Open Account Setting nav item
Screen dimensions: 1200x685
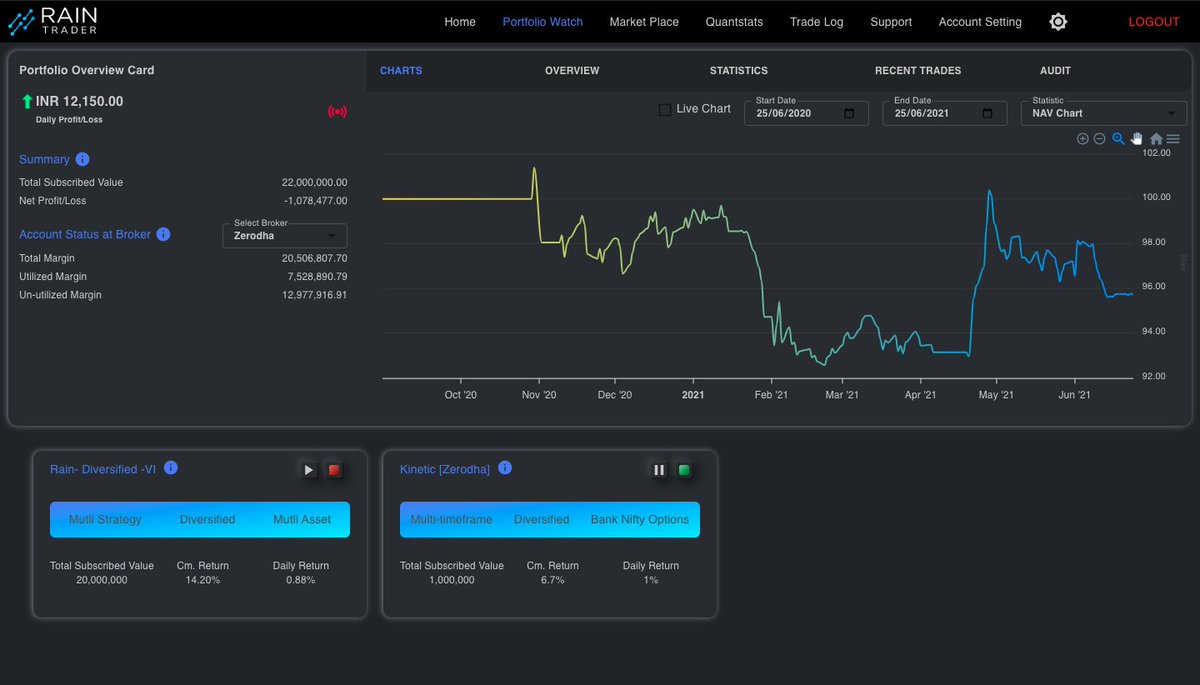pos(980,22)
